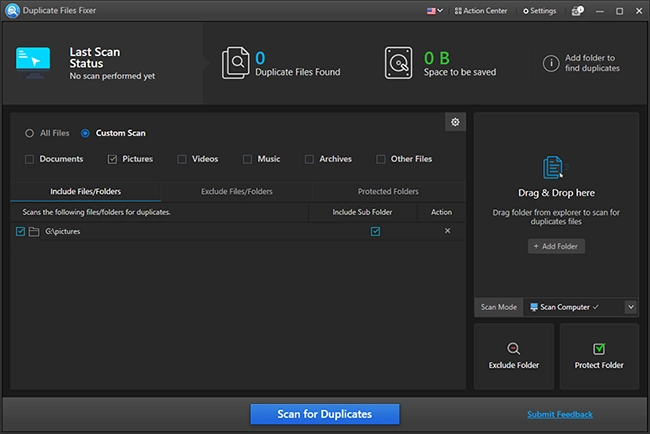Select the All Files radio option

pos(29,133)
